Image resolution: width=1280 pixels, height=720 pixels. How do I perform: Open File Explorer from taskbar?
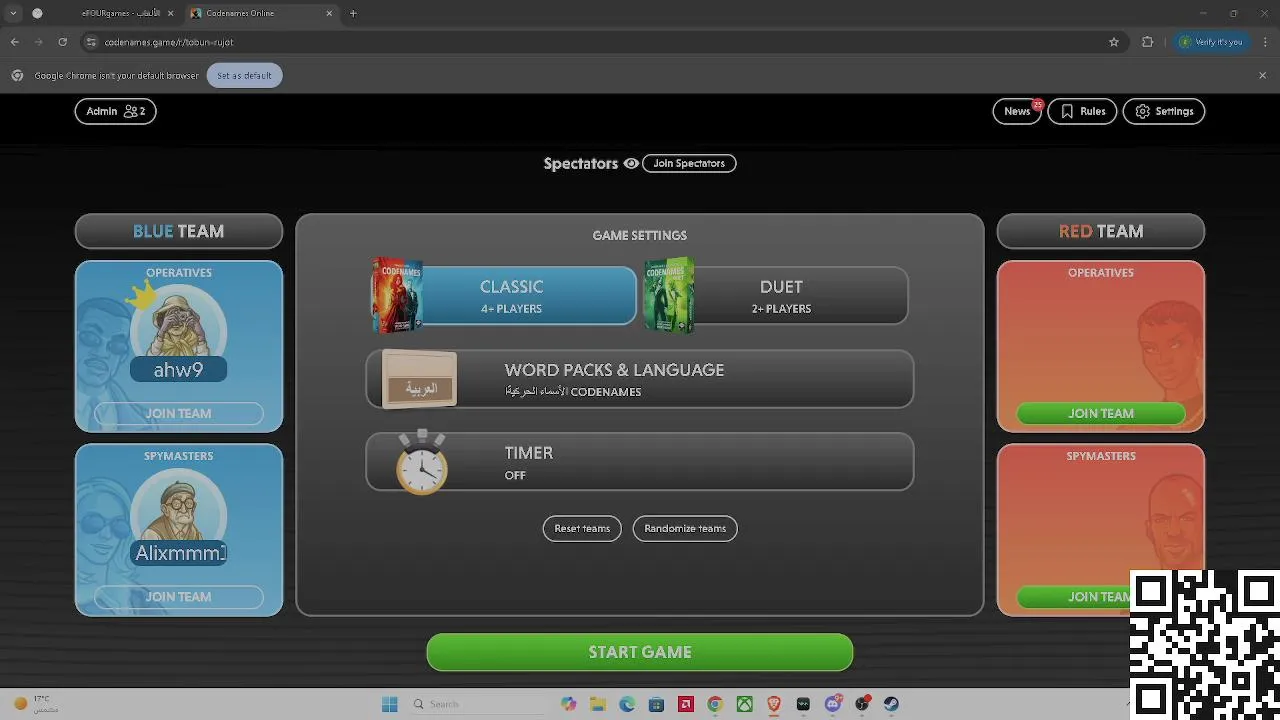[598, 704]
